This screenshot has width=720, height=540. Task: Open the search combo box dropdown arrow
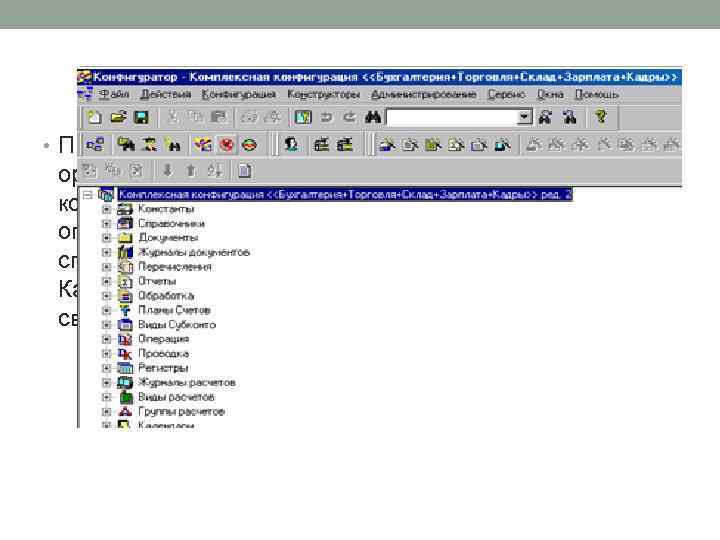pos(524,118)
